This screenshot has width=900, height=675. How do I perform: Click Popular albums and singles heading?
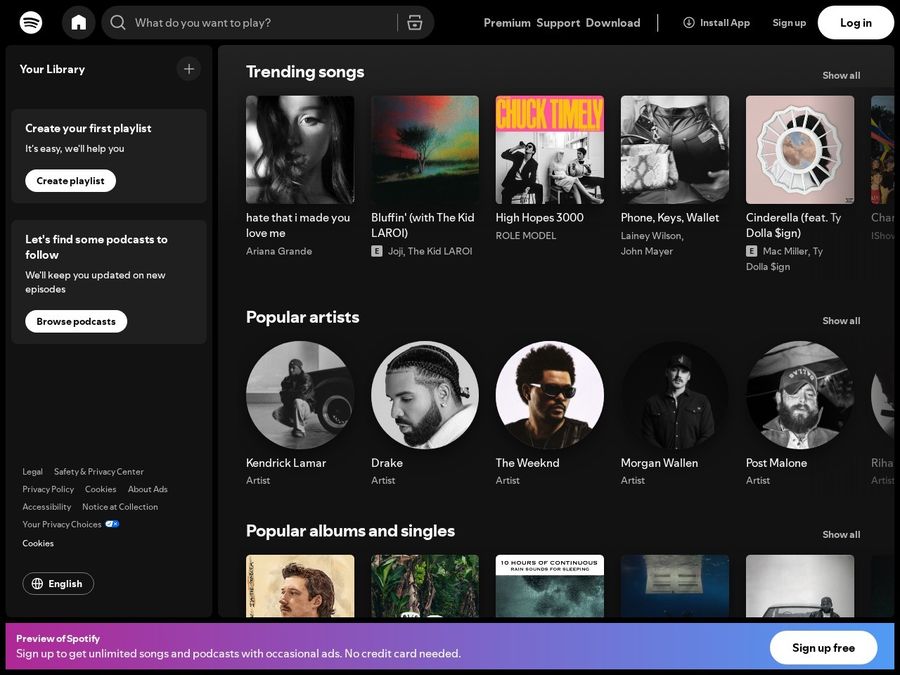[x=350, y=532]
